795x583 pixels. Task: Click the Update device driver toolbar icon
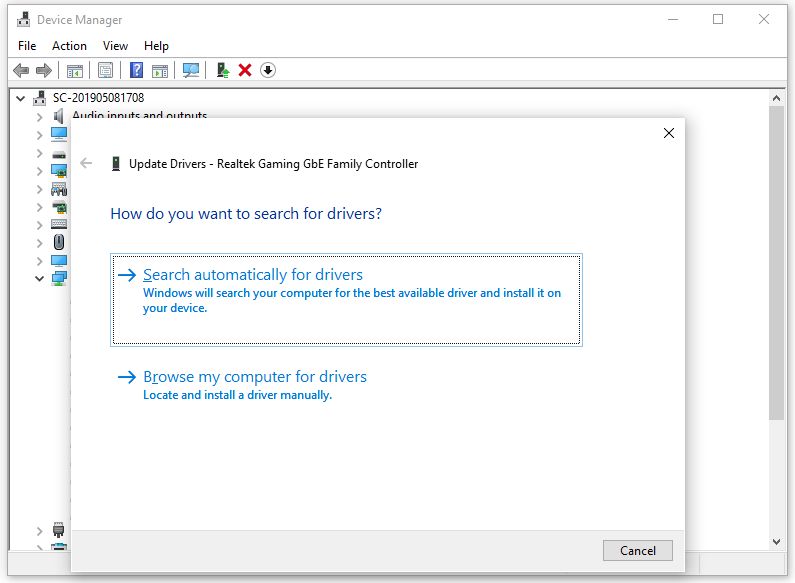[223, 70]
